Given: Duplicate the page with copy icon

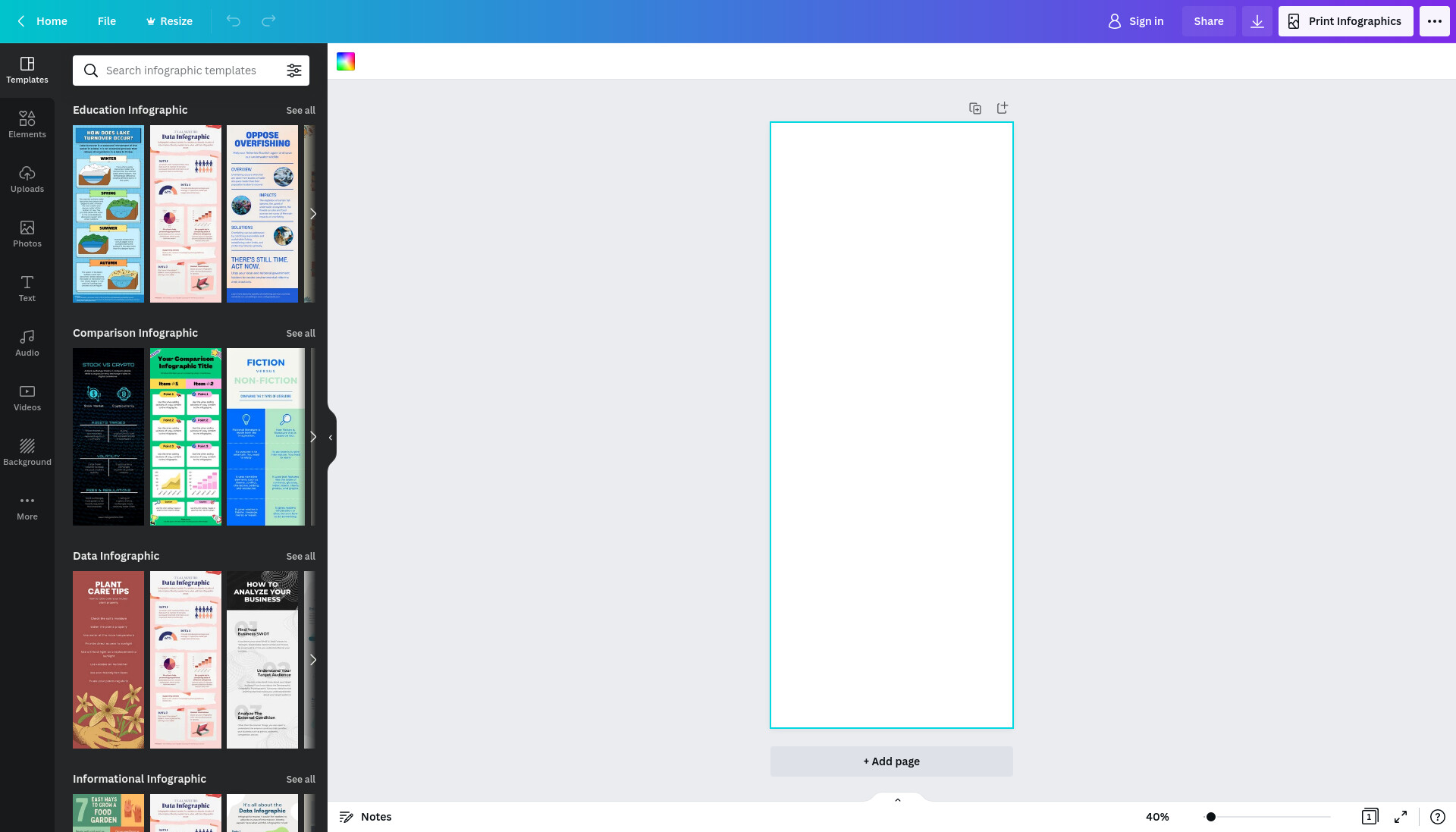Looking at the screenshot, I should point(975,108).
